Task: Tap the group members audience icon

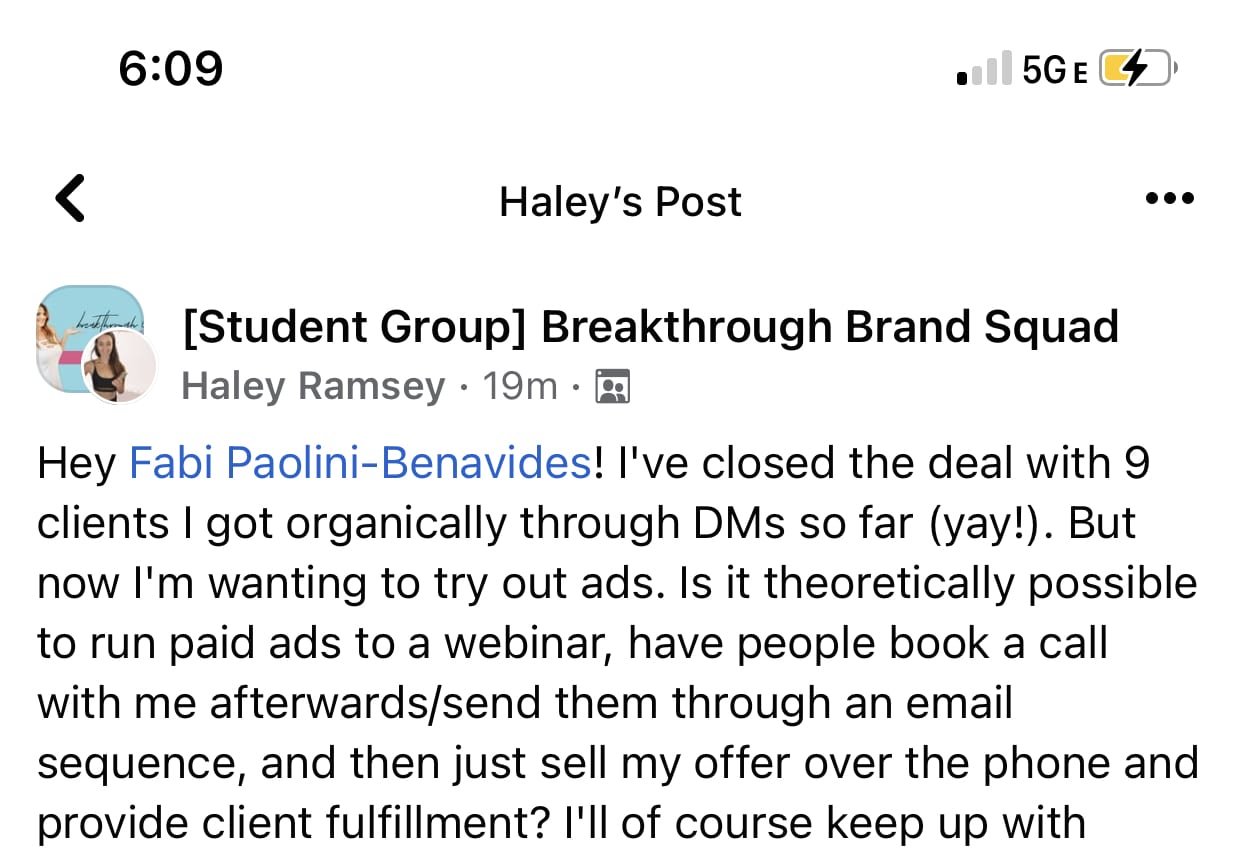Action: click(612, 386)
